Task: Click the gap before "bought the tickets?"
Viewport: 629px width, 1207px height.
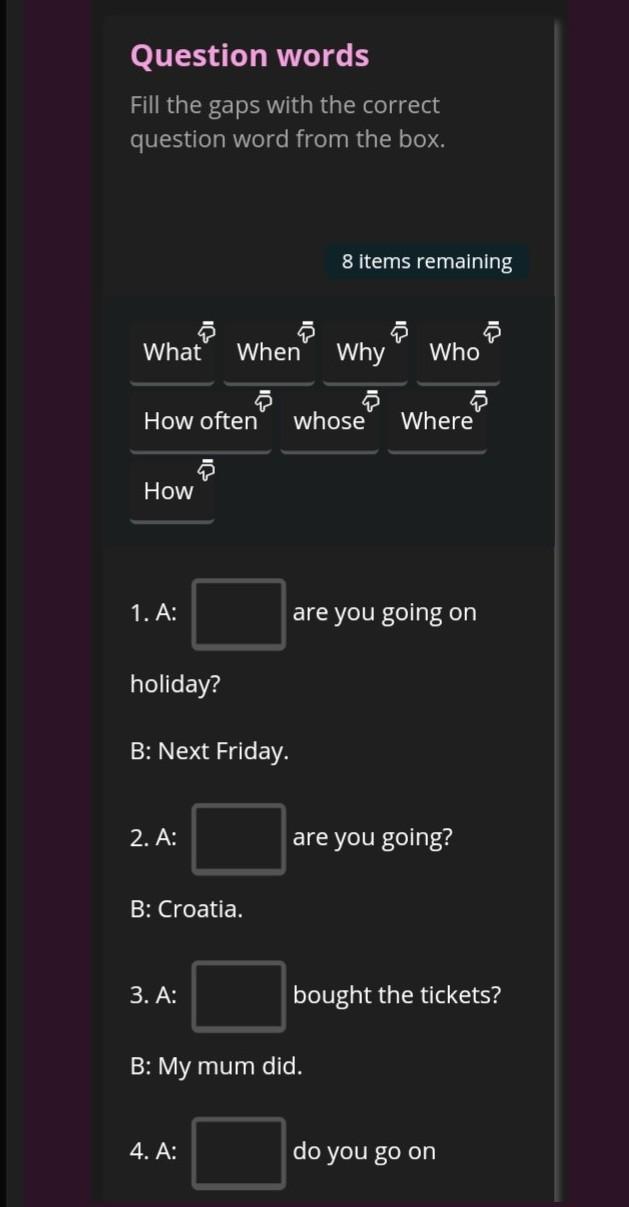Action: pos(239,996)
